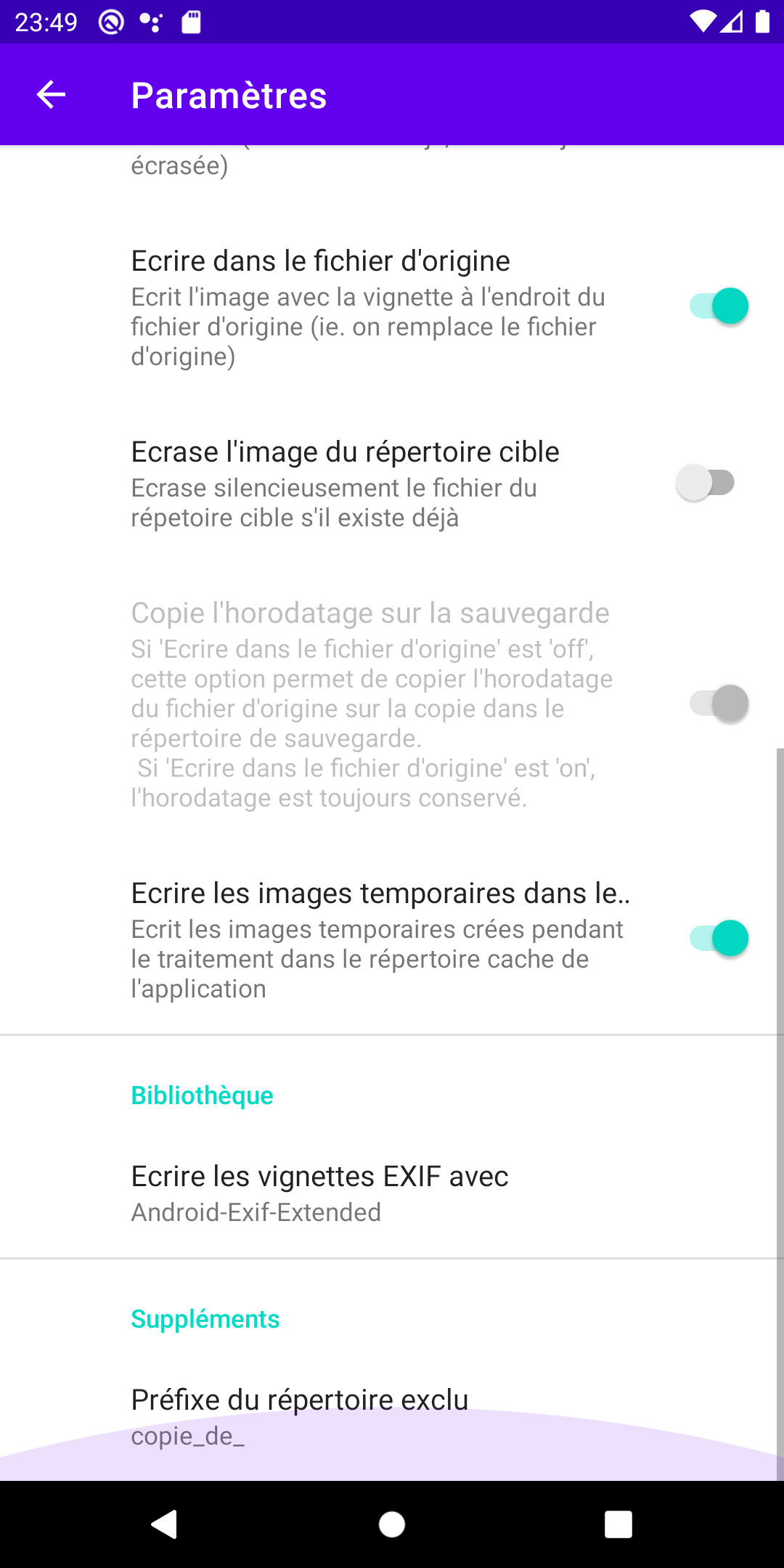This screenshot has width=784, height=1568.
Task: Tap the Suppléments section header
Action: (205, 1319)
